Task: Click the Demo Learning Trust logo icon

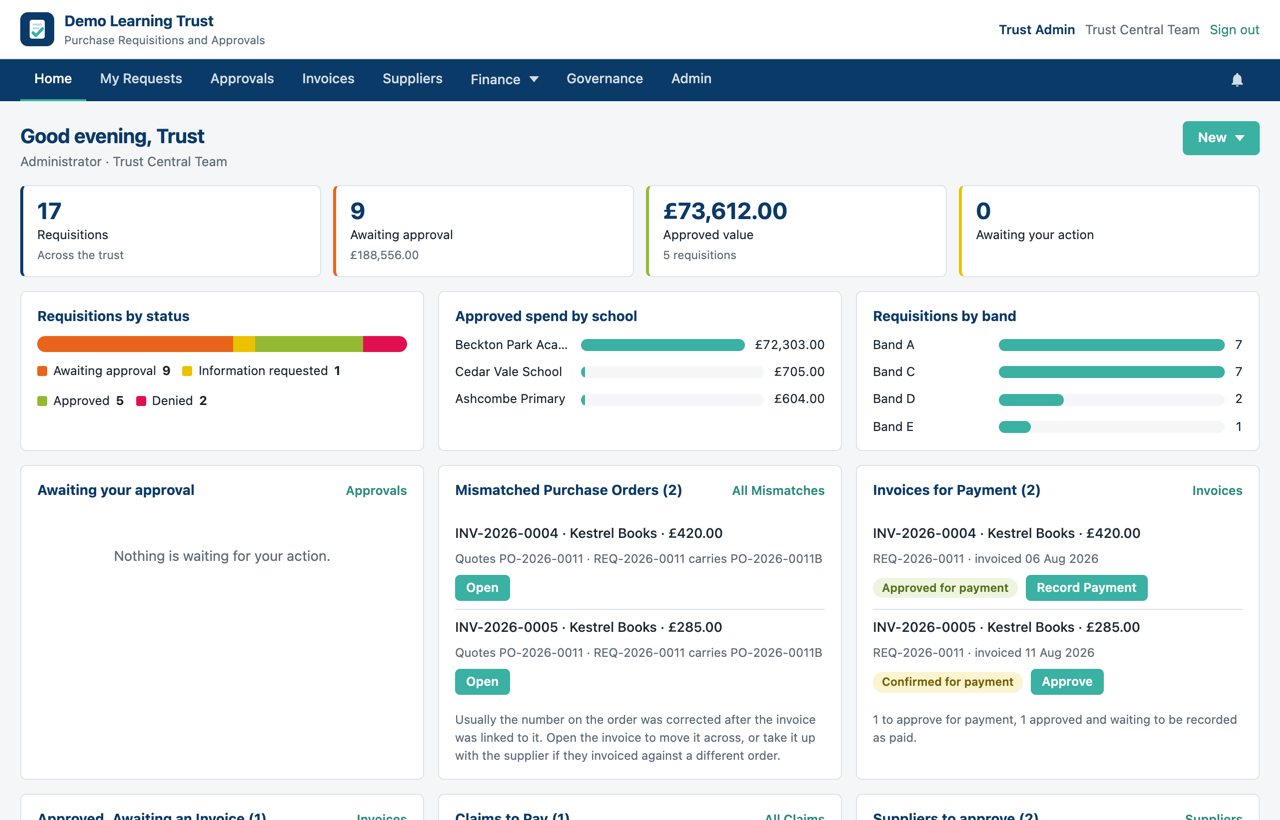Action: coord(37,29)
